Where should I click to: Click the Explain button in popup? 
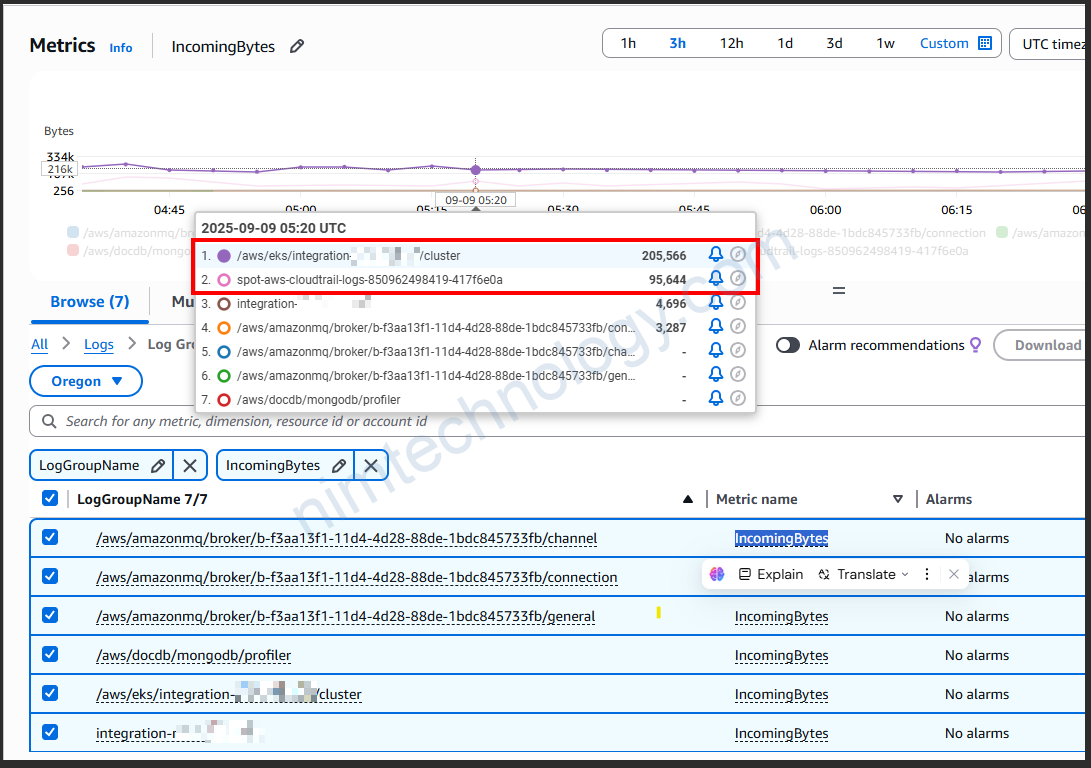coord(771,574)
